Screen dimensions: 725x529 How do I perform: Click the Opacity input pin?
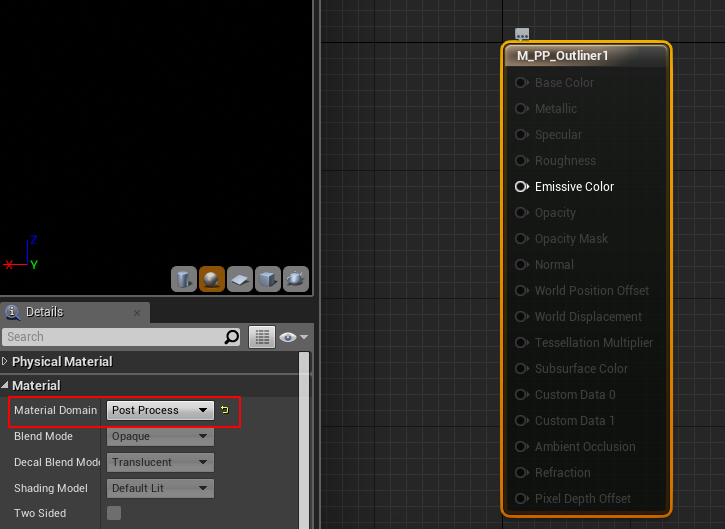(x=522, y=212)
